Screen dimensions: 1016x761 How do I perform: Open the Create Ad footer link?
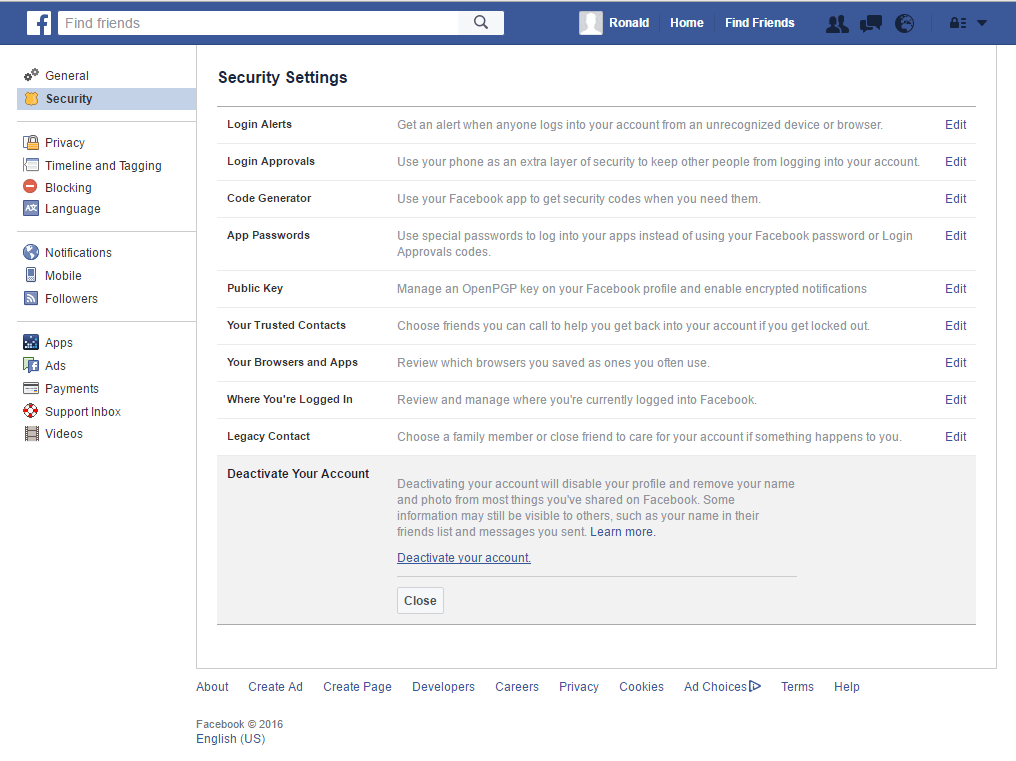(275, 686)
